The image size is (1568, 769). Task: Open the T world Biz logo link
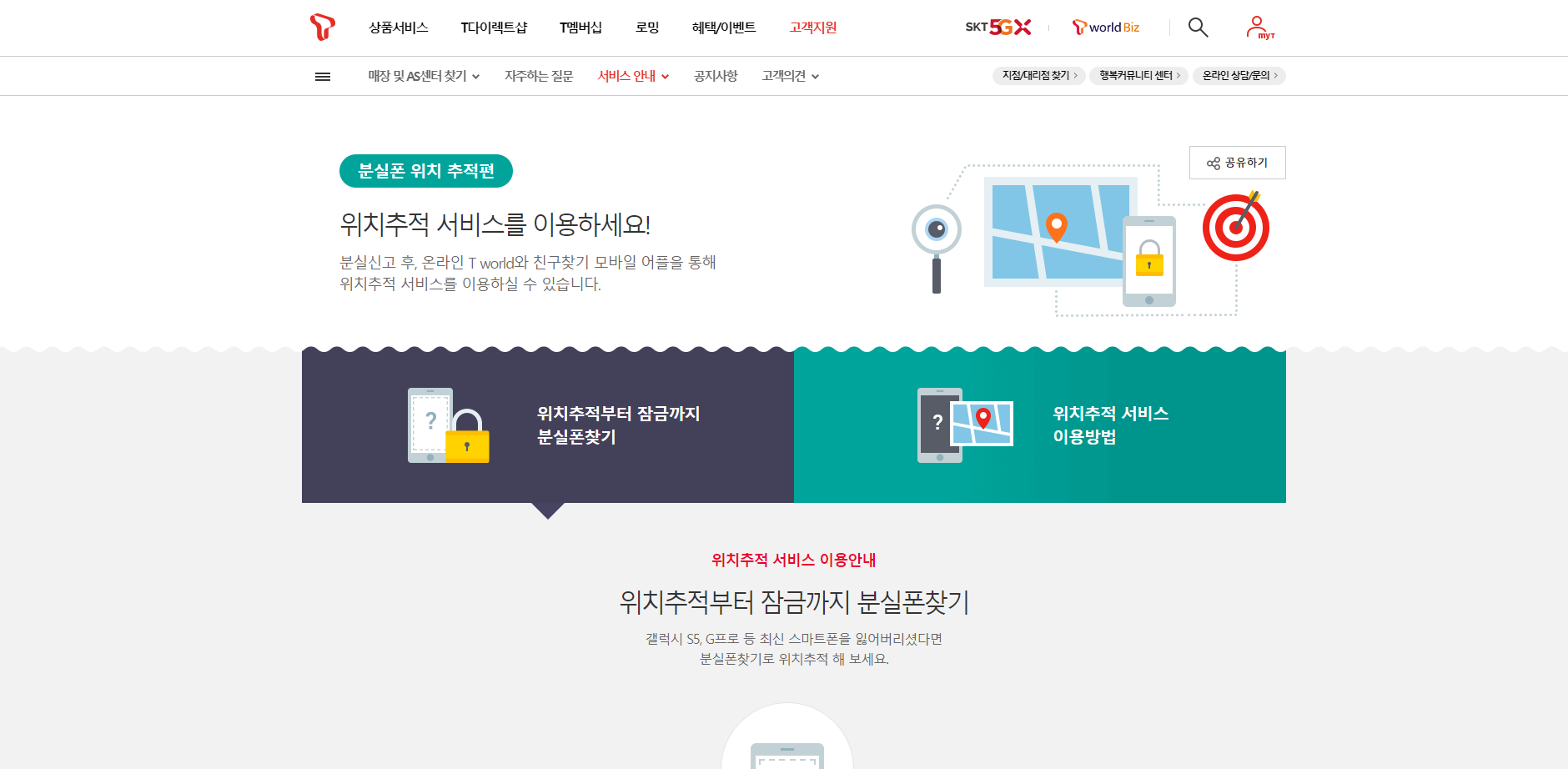pos(1106,28)
